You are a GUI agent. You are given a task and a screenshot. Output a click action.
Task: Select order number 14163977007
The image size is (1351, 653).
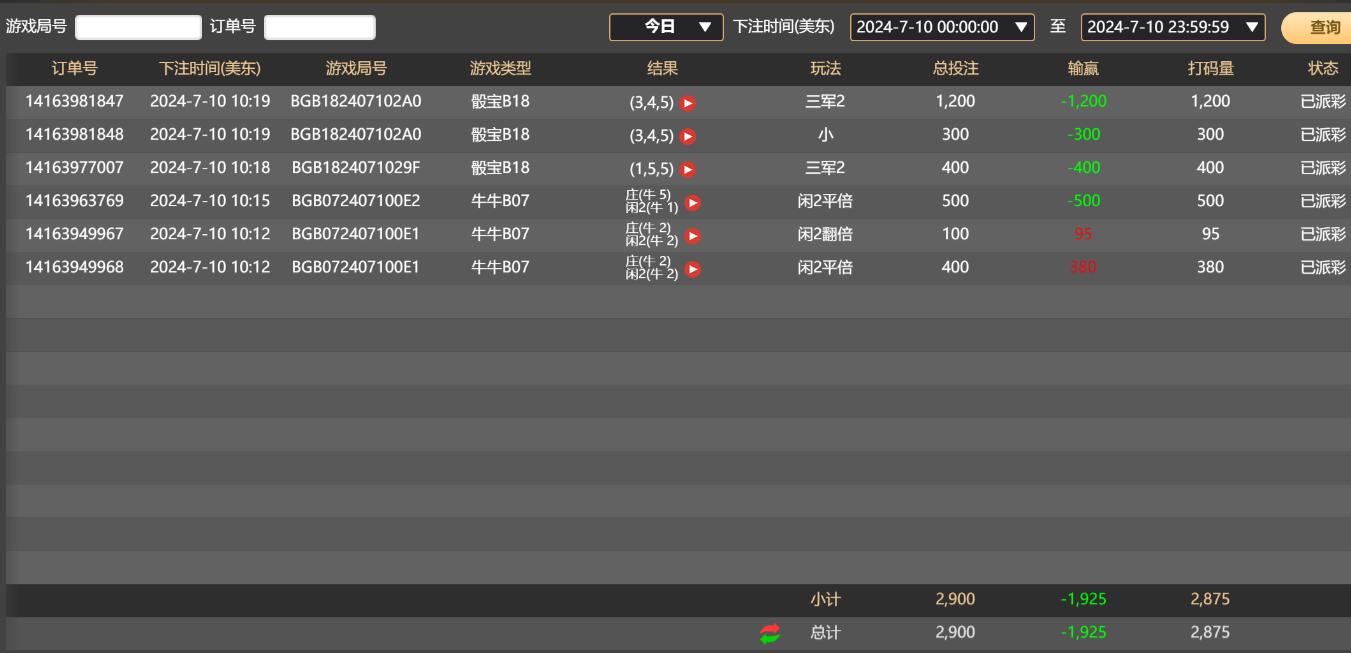75,168
